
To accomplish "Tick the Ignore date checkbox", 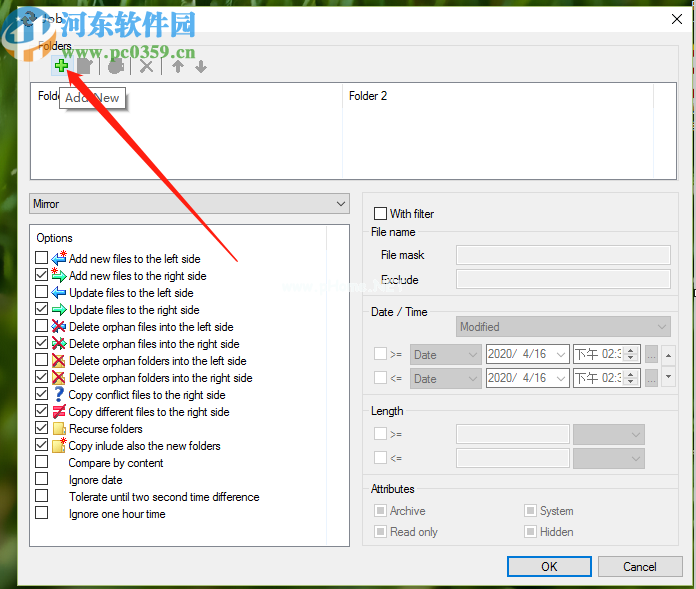I will 41,480.
